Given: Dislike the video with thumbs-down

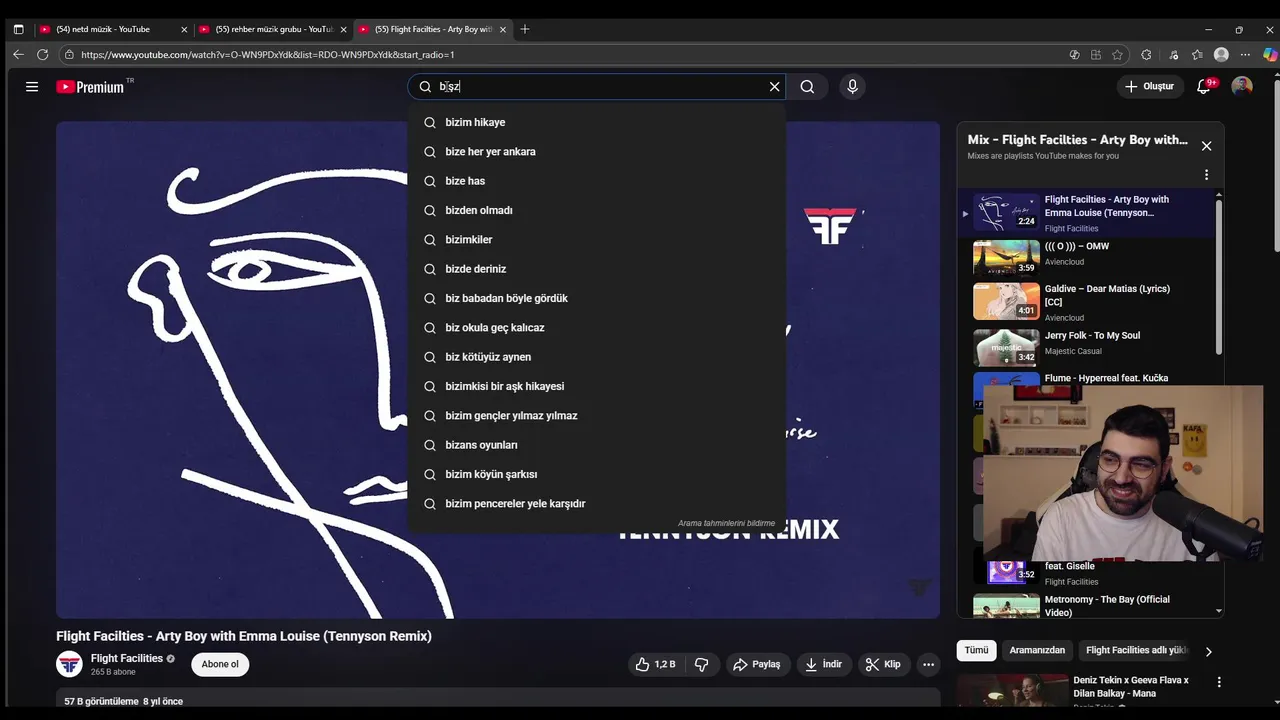Looking at the screenshot, I should [x=702, y=664].
